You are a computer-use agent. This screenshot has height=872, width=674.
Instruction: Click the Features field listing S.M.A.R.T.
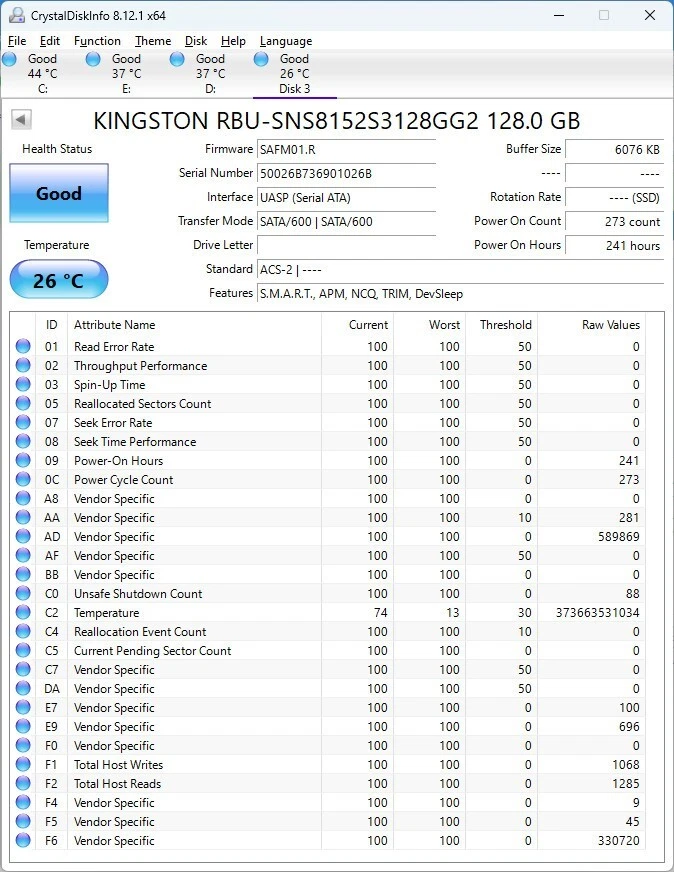(460, 294)
